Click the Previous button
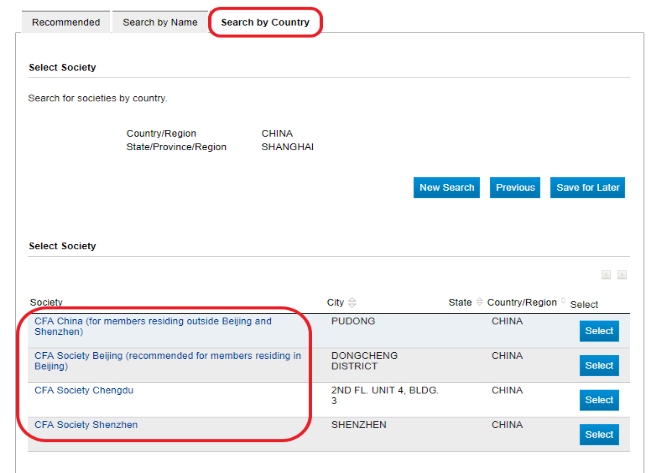Screen dimensions: 652x473 click(x=515, y=187)
